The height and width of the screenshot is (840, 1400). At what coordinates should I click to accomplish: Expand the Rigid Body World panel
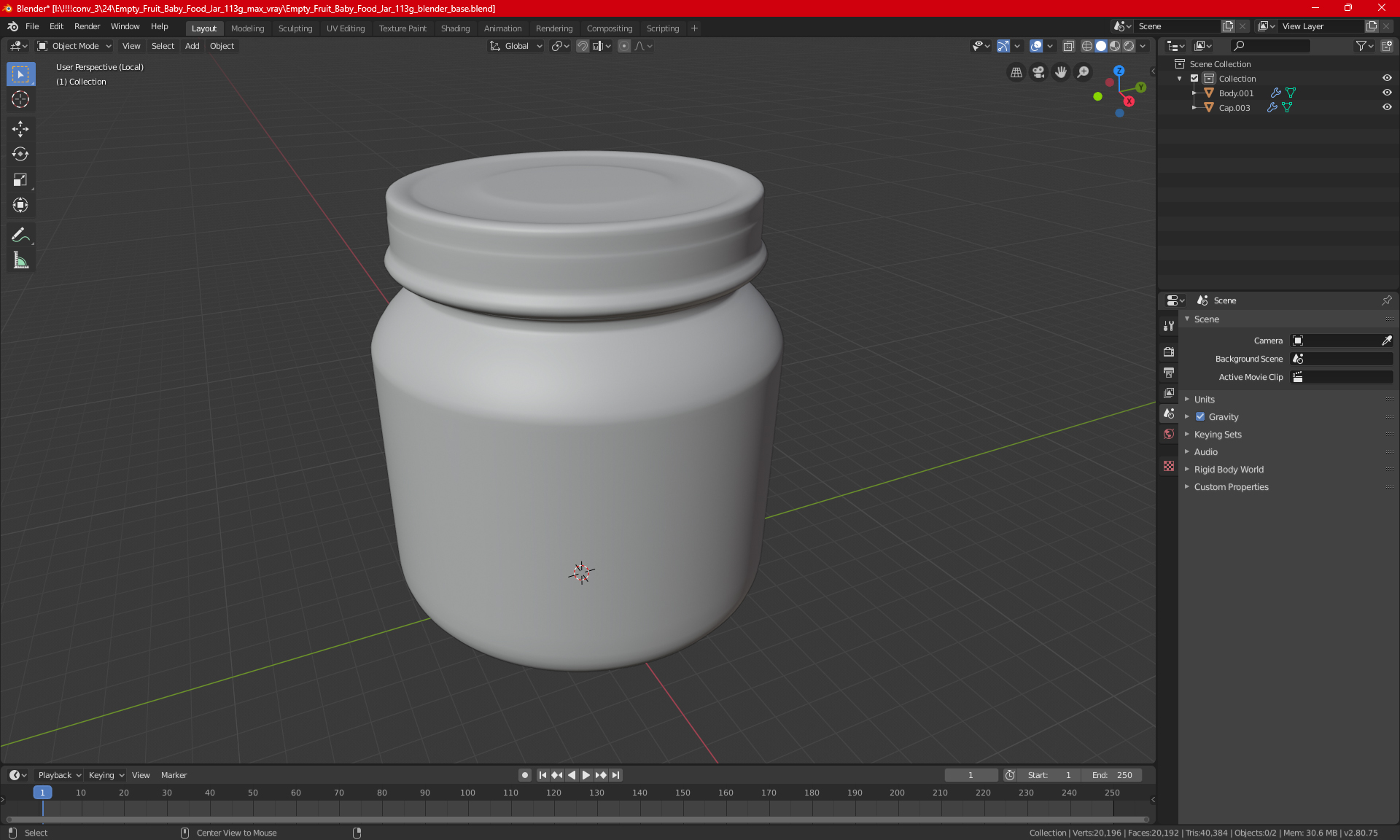pyautogui.click(x=1229, y=470)
